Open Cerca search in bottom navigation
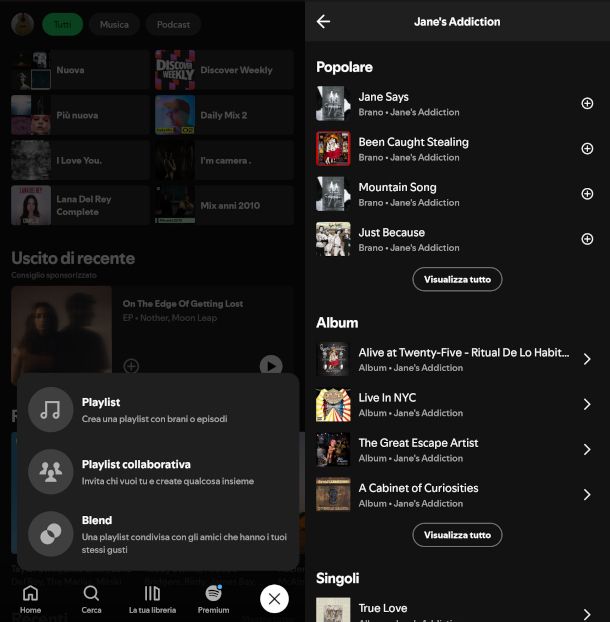Screen dimensions: 610x622 91,598
